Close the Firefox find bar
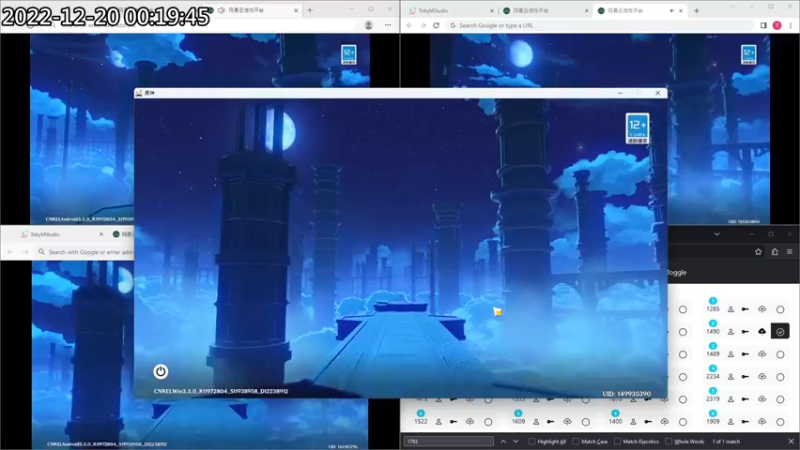Image resolution: width=800 pixels, height=450 pixels. click(791, 441)
